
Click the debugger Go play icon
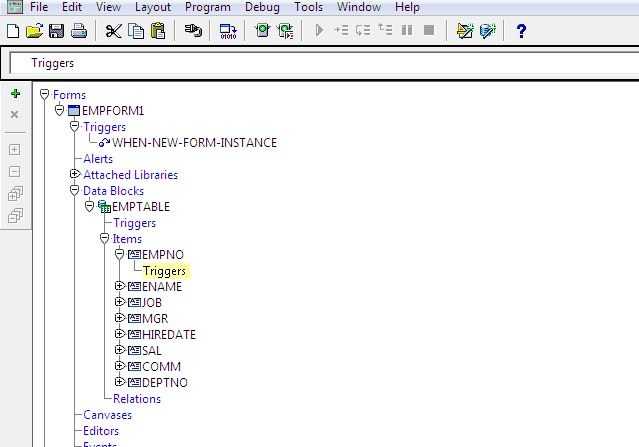[x=320, y=30]
